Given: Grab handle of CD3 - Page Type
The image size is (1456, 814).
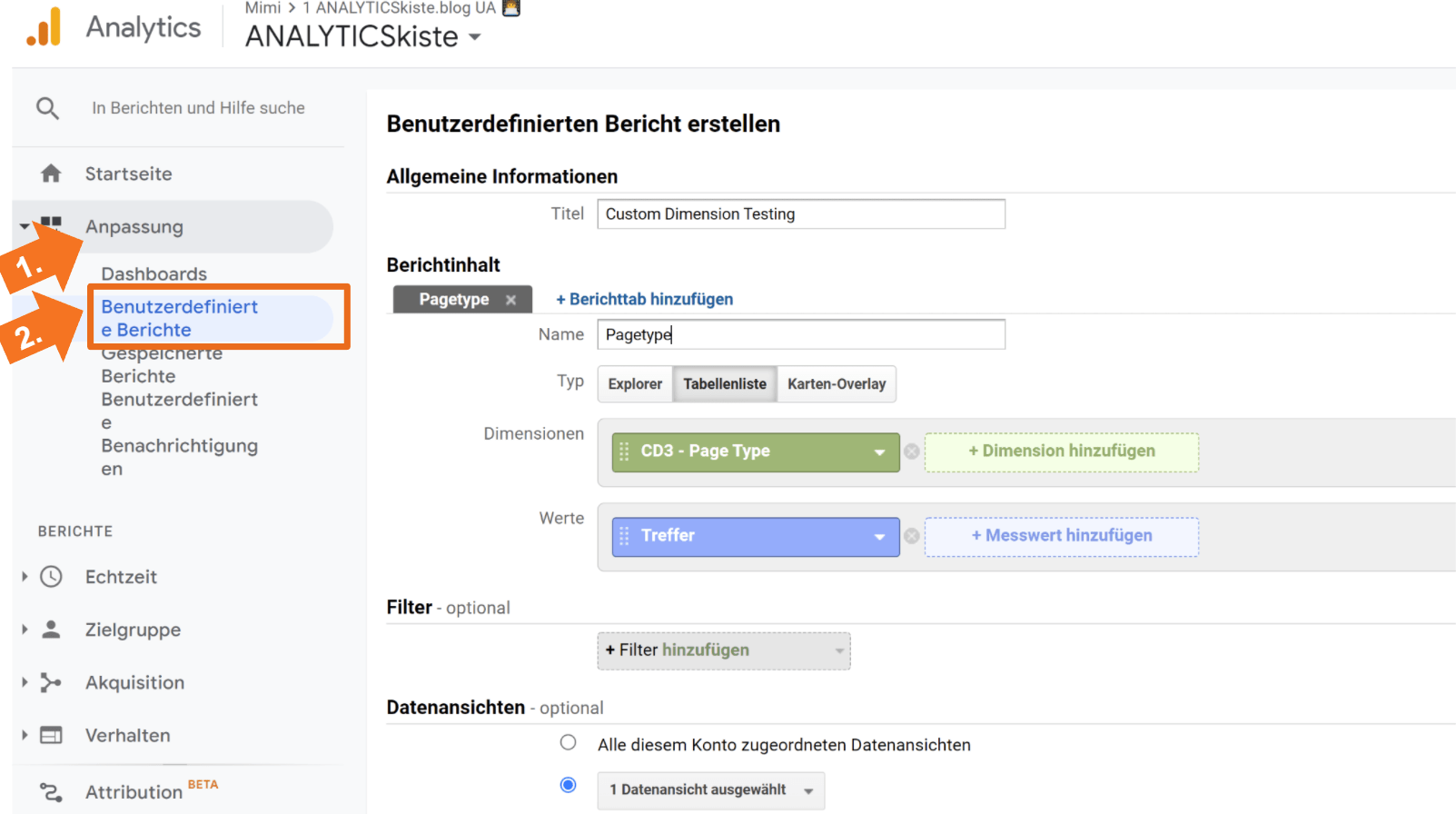Looking at the screenshot, I should [x=624, y=452].
